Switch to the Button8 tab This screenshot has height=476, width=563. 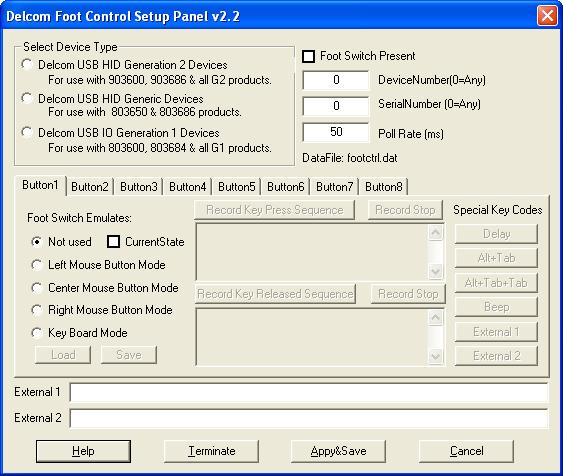pyautogui.click(x=383, y=187)
